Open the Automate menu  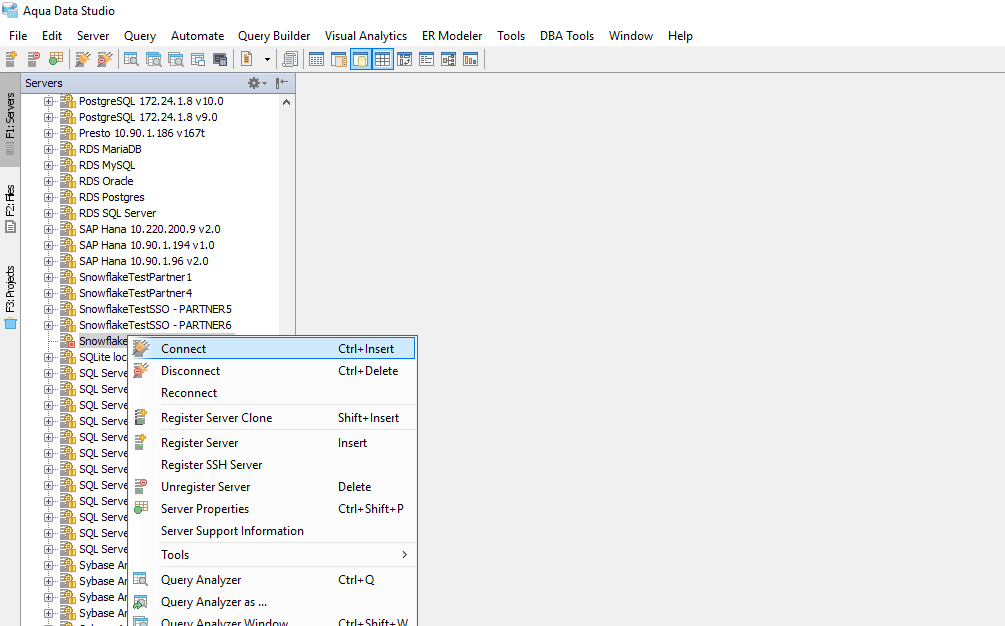click(x=197, y=36)
